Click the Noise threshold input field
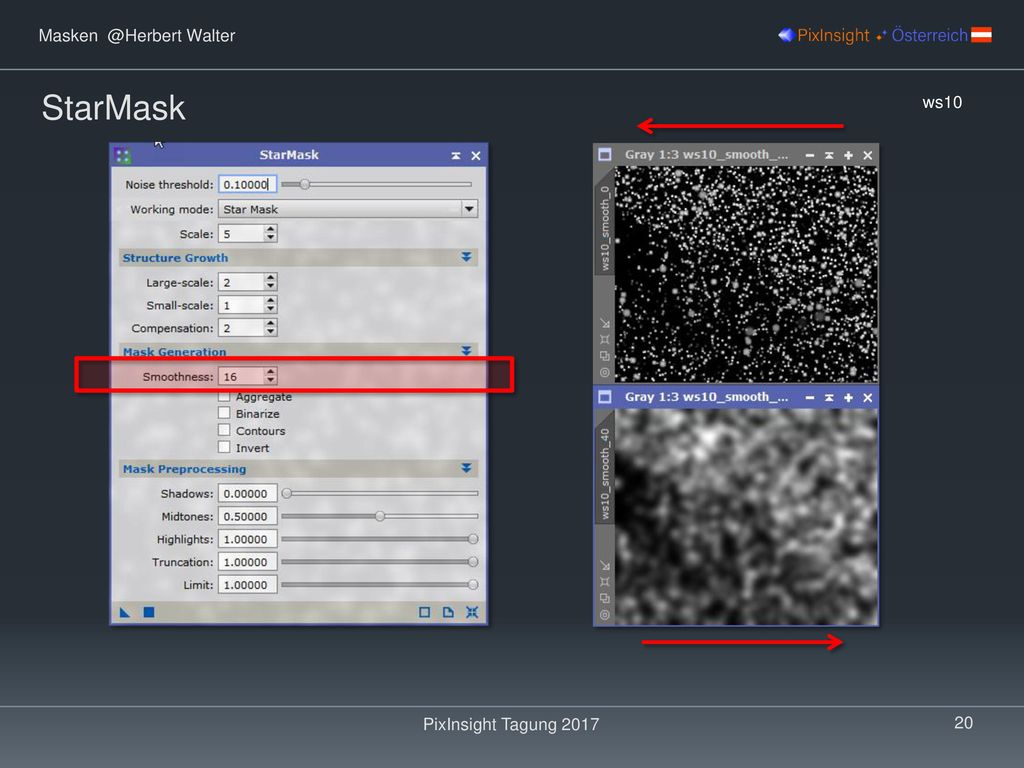1024x768 pixels. [247, 184]
